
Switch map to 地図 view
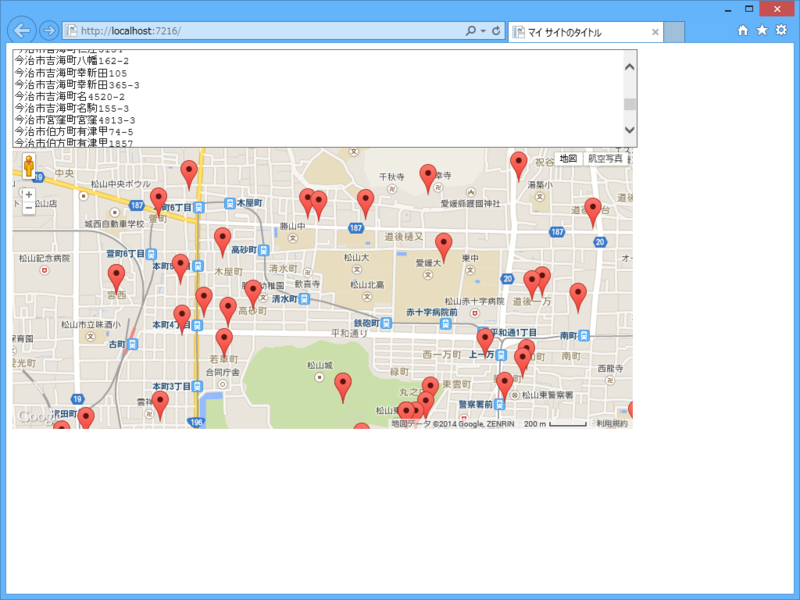[568, 159]
